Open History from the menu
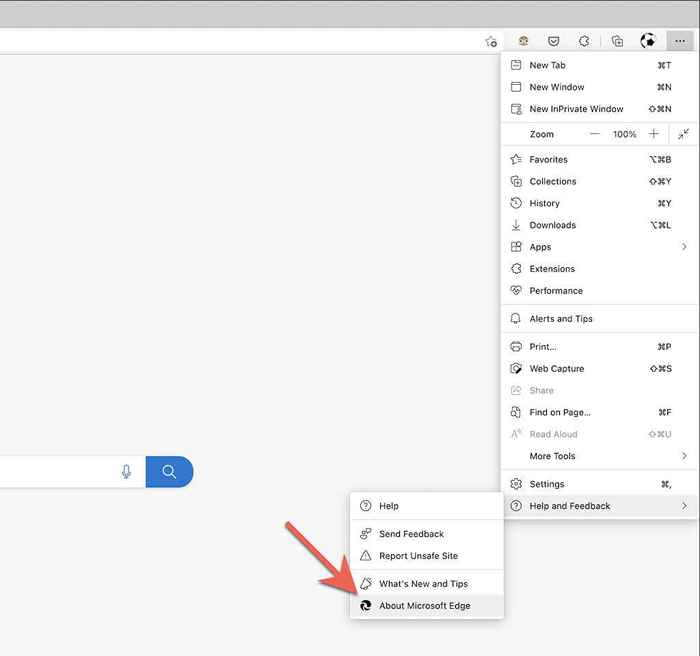Screen dimensions: 700x656 [599, 203]
